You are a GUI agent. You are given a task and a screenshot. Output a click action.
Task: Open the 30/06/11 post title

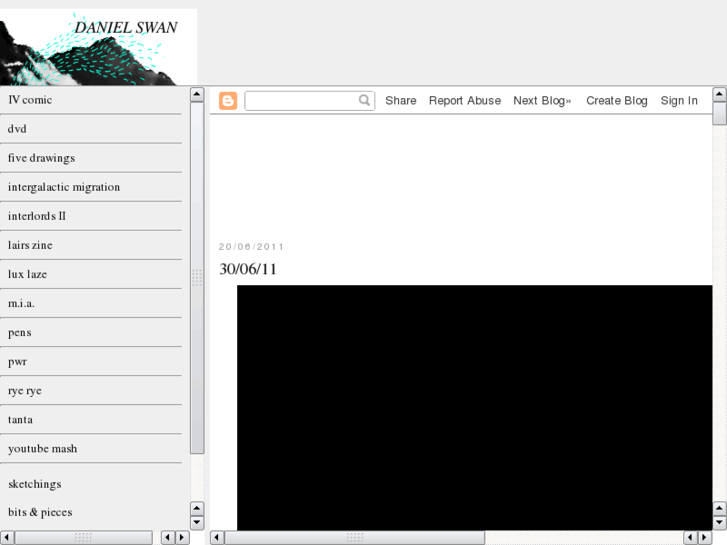pyautogui.click(x=248, y=269)
